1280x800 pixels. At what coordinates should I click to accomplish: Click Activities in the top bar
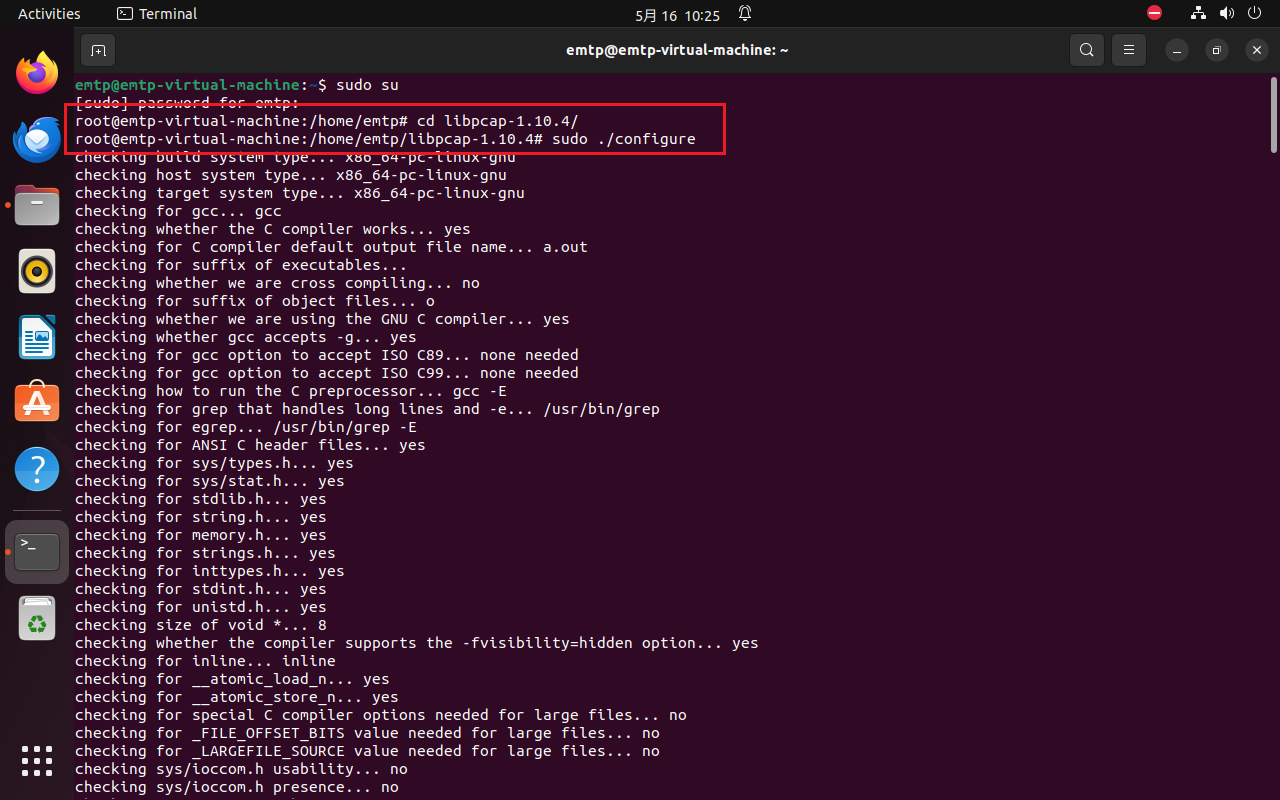pyautogui.click(x=49, y=13)
